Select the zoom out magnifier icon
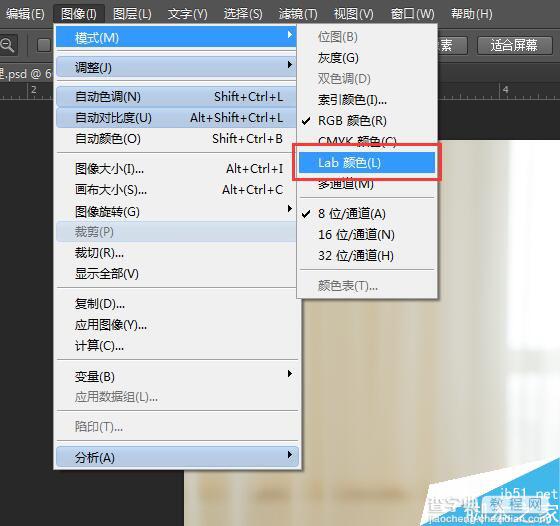Viewport: 560px width, 526px height. (x=7, y=45)
